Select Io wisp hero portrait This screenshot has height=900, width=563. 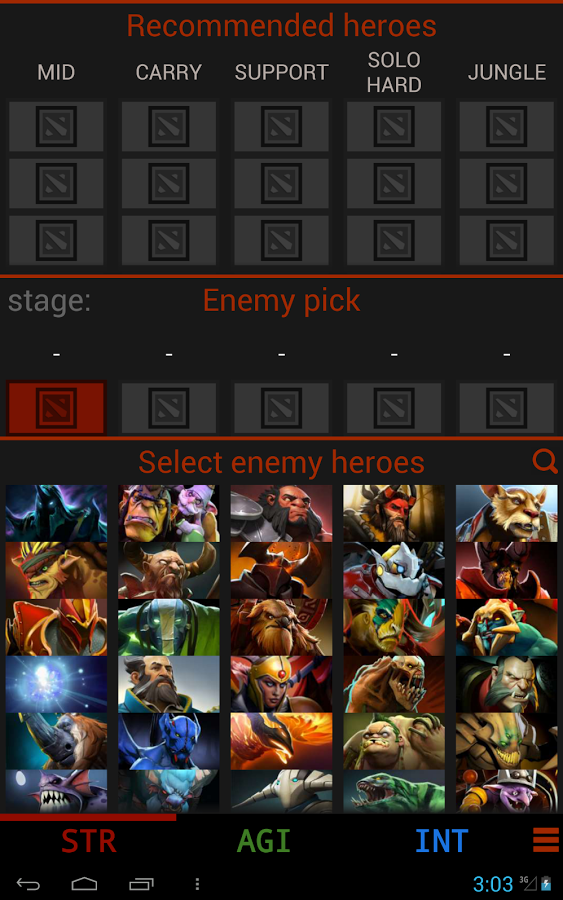click(56, 684)
